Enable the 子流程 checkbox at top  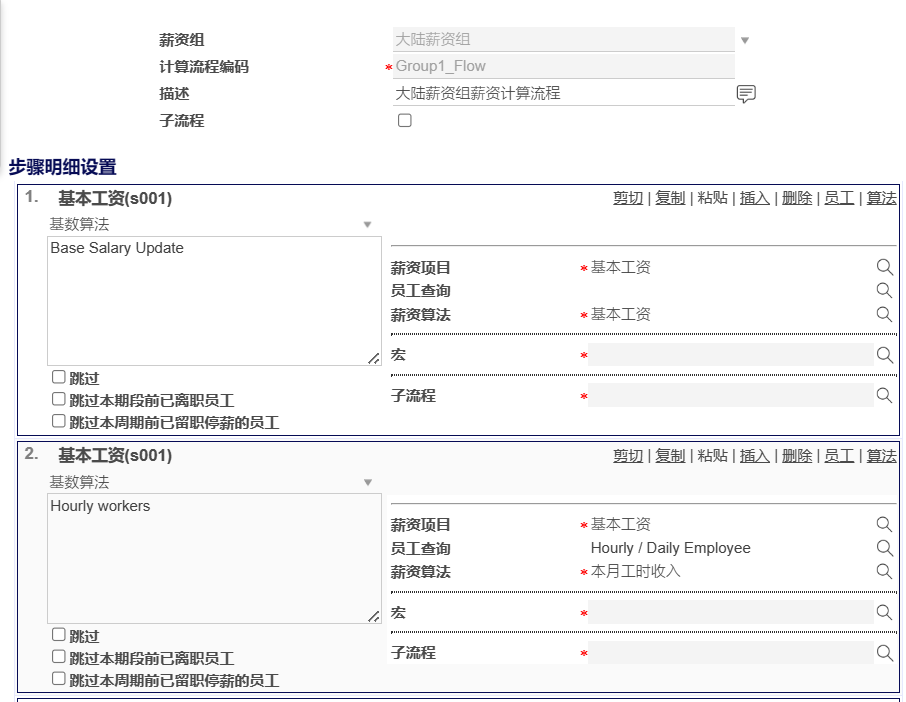[405, 121]
